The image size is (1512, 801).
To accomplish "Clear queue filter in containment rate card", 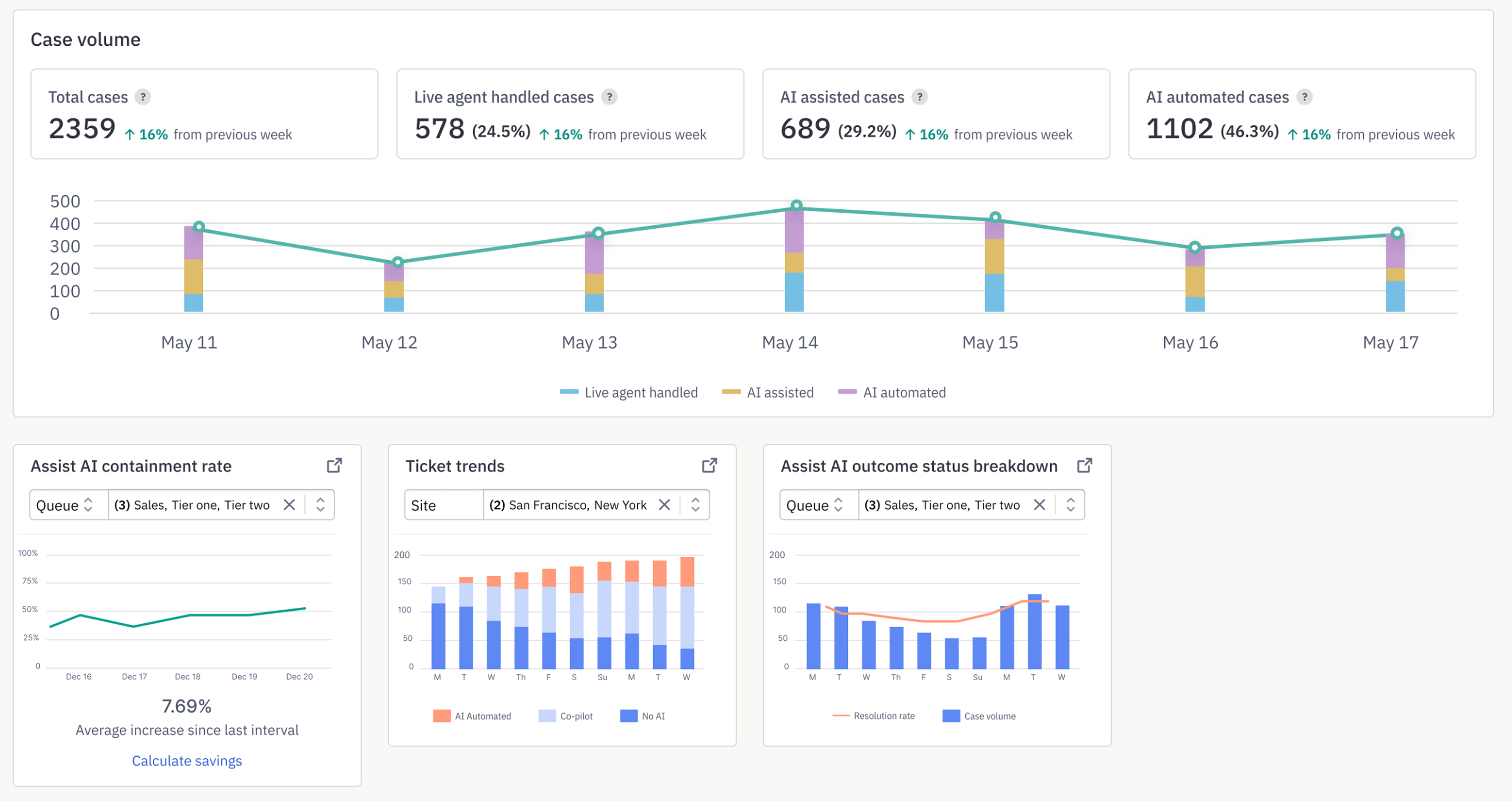I will [x=289, y=505].
